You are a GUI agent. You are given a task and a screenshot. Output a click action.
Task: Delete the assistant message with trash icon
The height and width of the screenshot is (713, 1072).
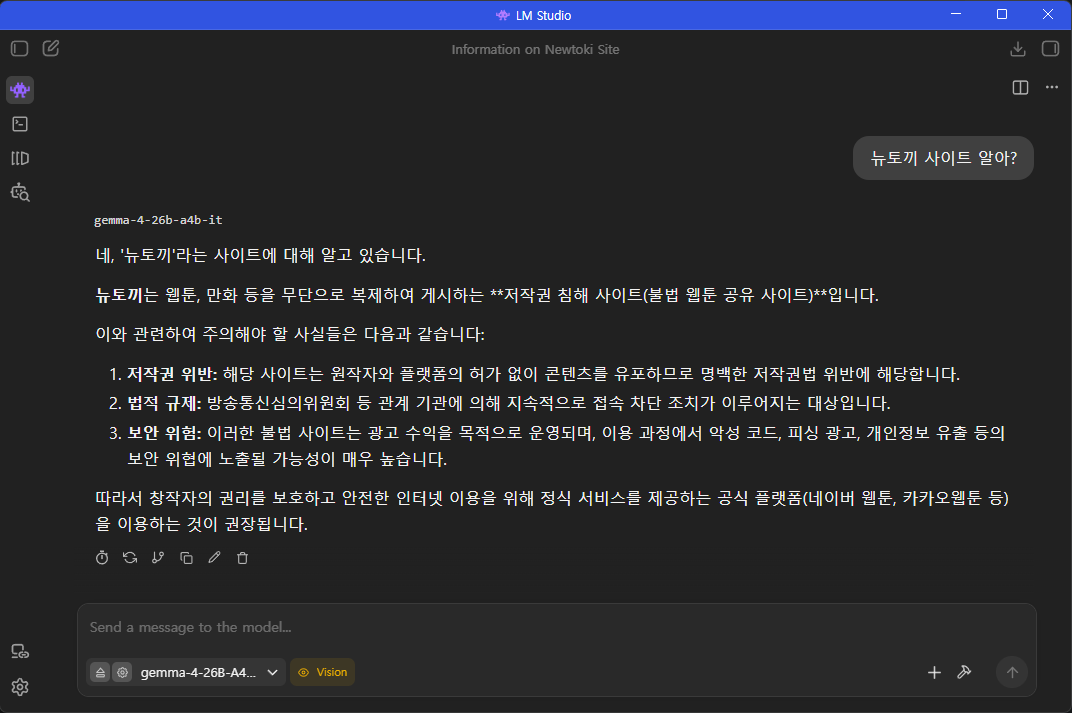[x=242, y=558]
